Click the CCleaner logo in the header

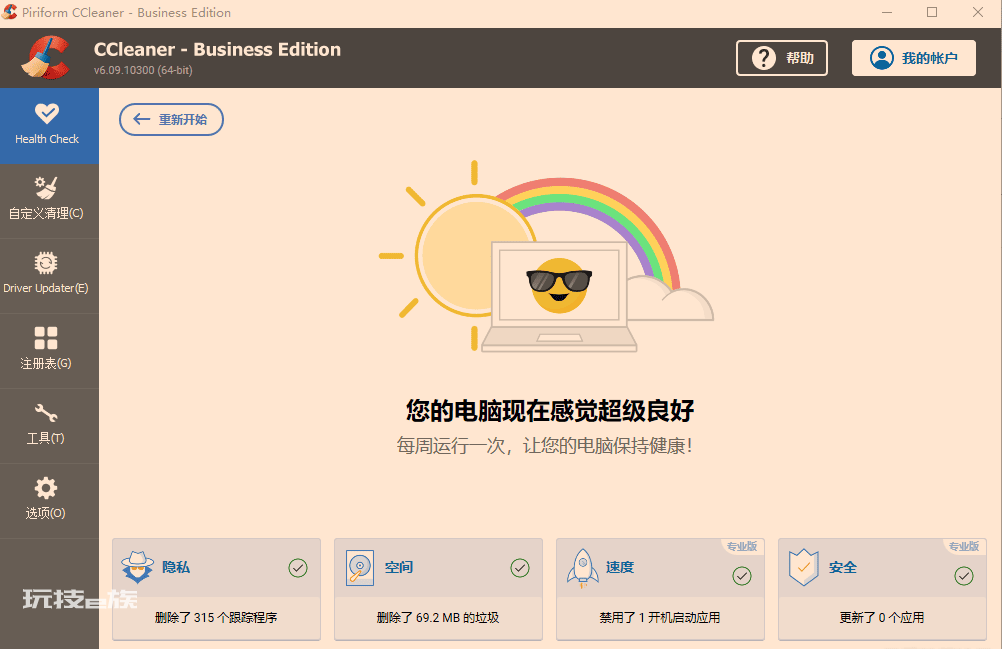tap(45, 57)
